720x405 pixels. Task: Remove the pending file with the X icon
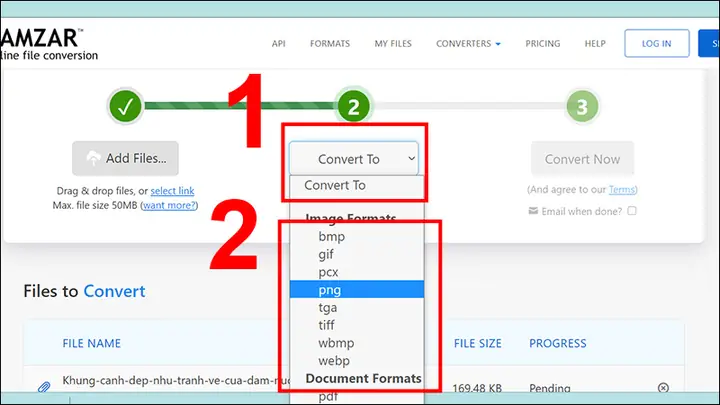(x=663, y=388)
